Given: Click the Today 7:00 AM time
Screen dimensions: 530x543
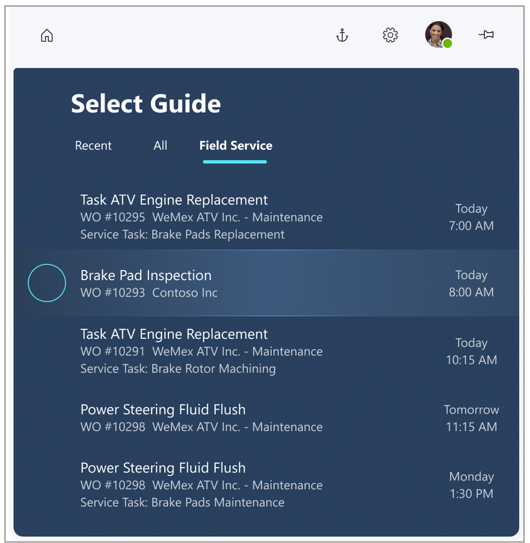Looking at the screenshot, I should click(471, 217).
